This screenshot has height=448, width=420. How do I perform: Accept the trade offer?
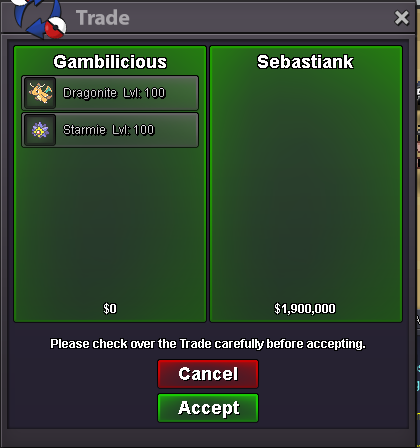click(208, 408)
